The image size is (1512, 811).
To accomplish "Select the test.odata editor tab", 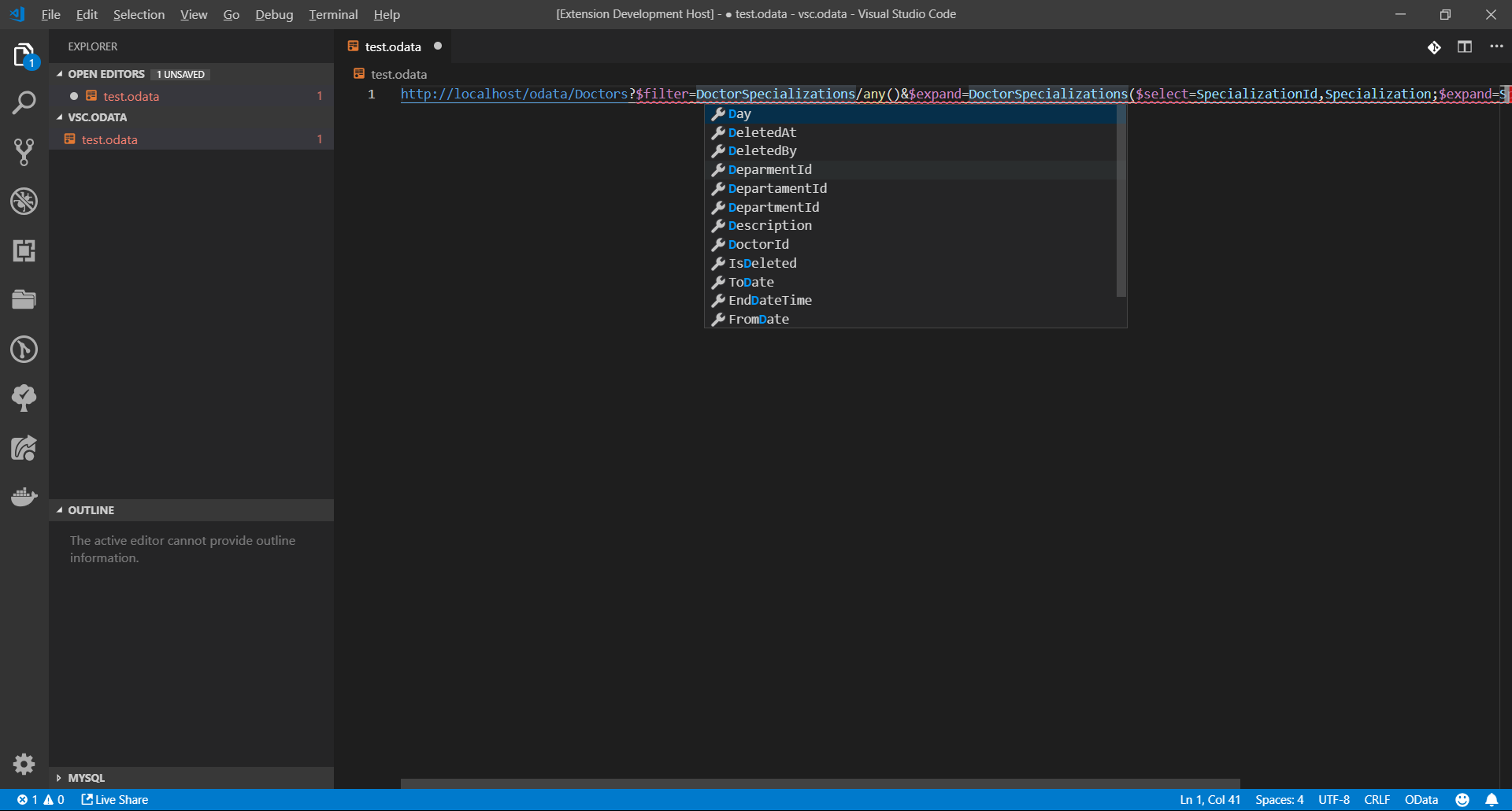I will point(394,46).
